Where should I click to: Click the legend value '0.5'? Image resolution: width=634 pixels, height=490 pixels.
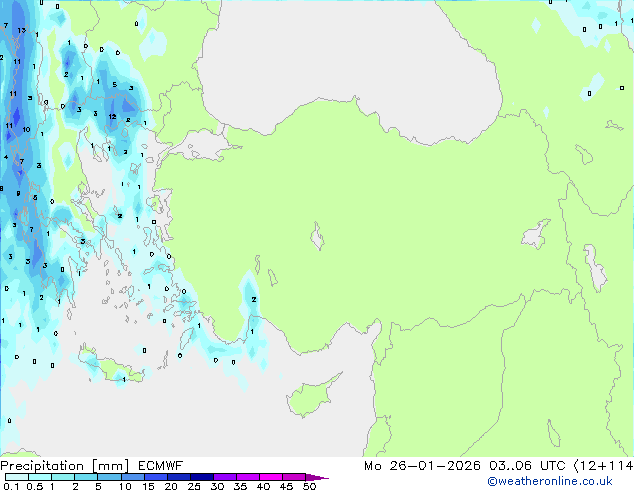(35, 486)
